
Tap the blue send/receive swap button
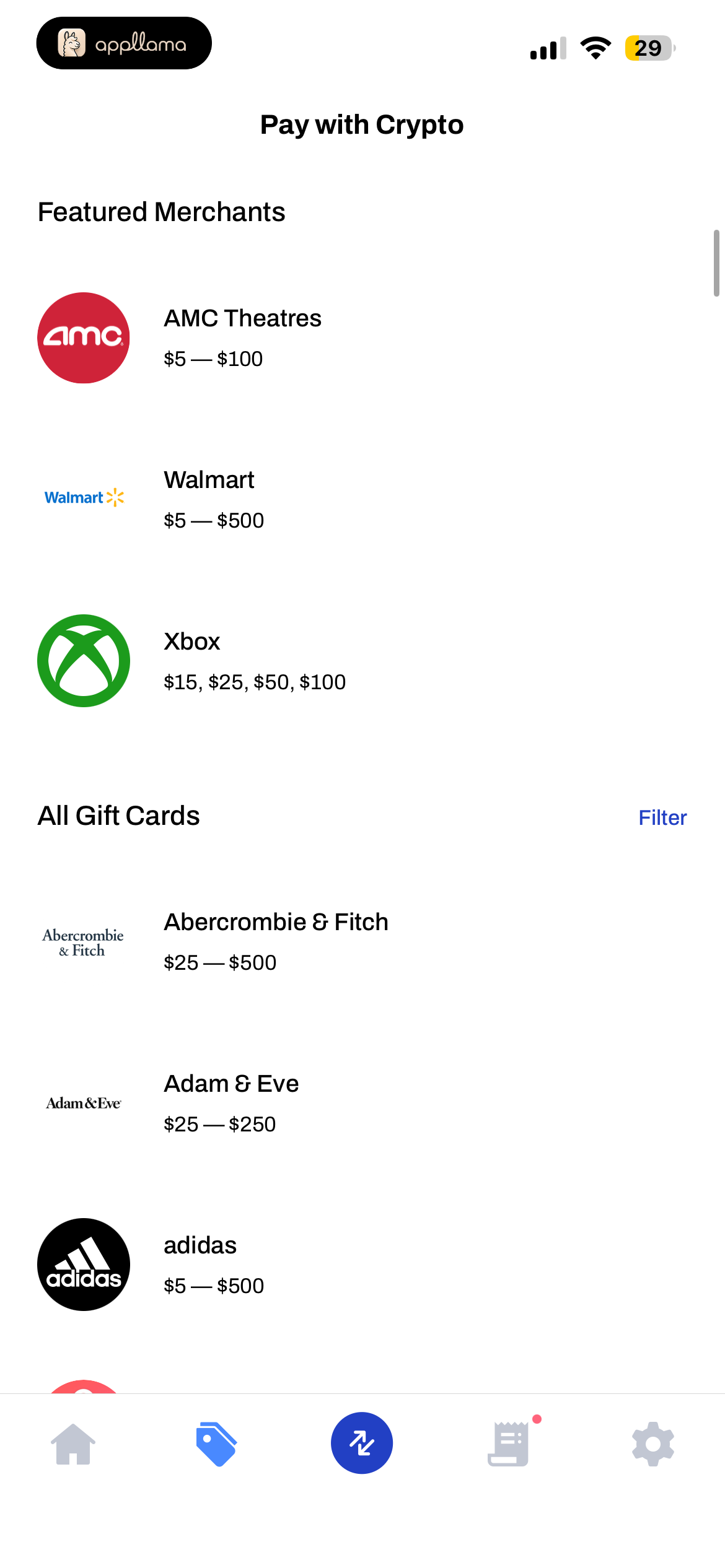coord(362,1443)
